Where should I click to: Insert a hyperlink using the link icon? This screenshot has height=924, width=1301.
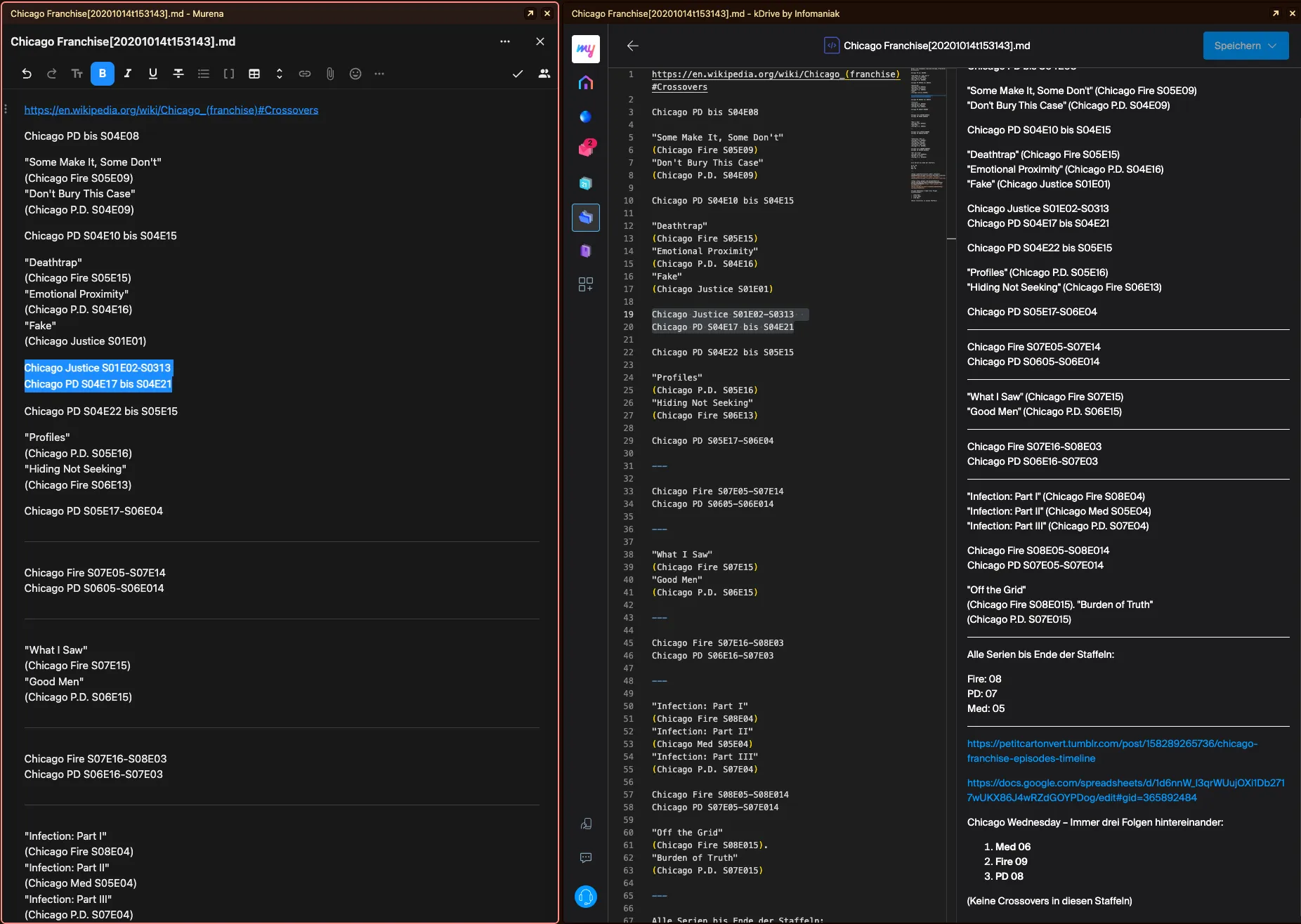(305, 74)
